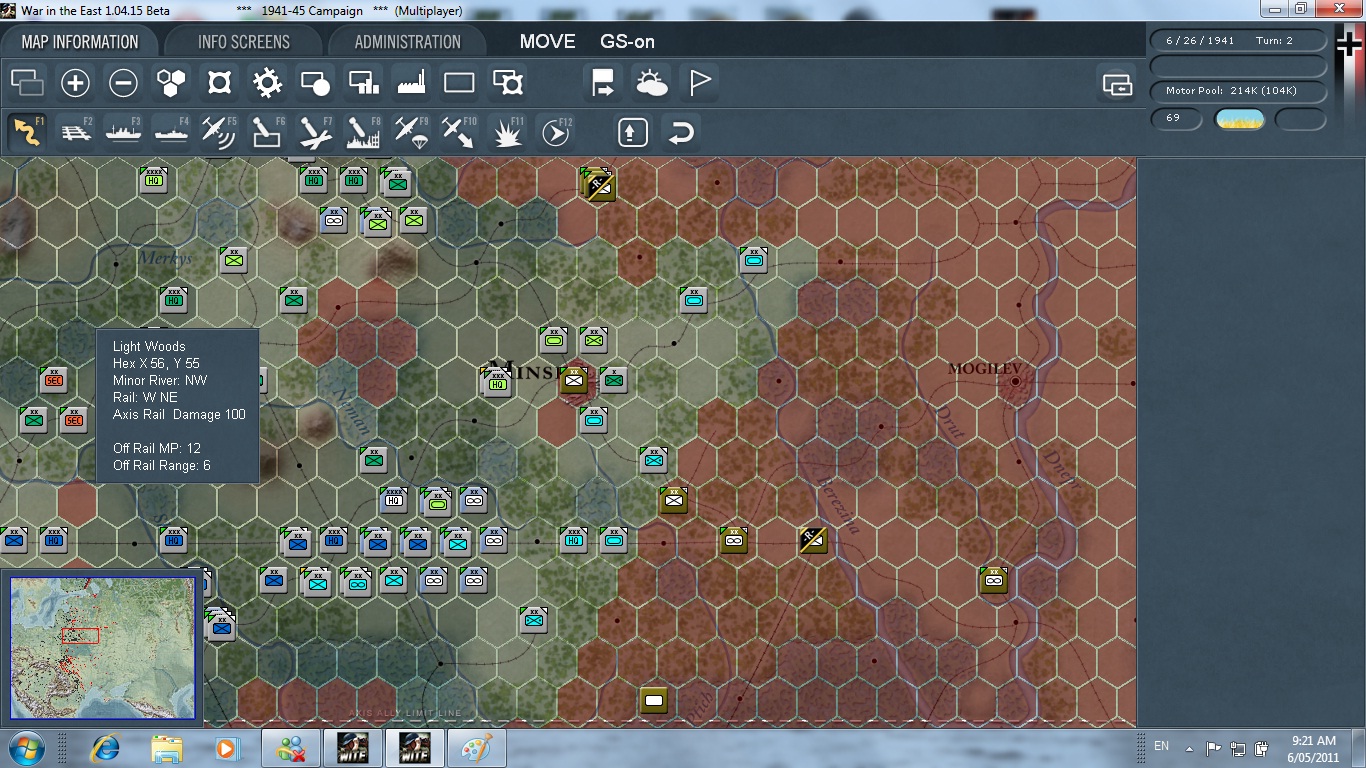Image resolution: width=1366 pixels, height=768 pixels.
Task: Select the olive counter near Axis Ally Limit Line
Action: 654,700
